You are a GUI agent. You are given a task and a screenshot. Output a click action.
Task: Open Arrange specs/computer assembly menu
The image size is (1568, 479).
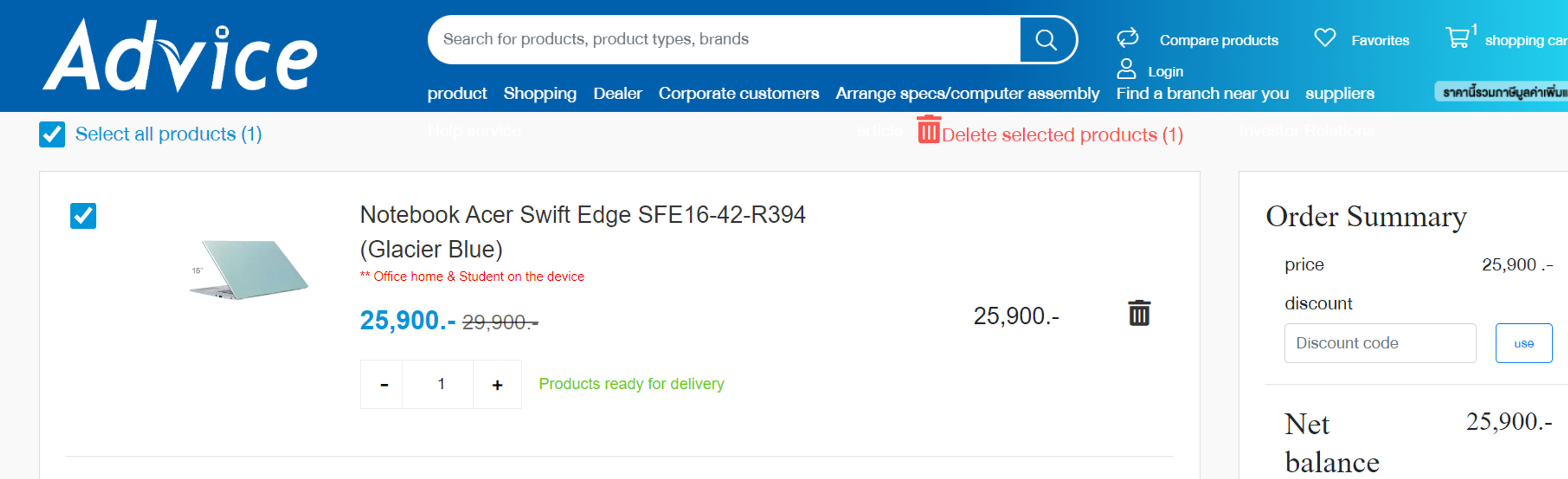coord(967,93)
